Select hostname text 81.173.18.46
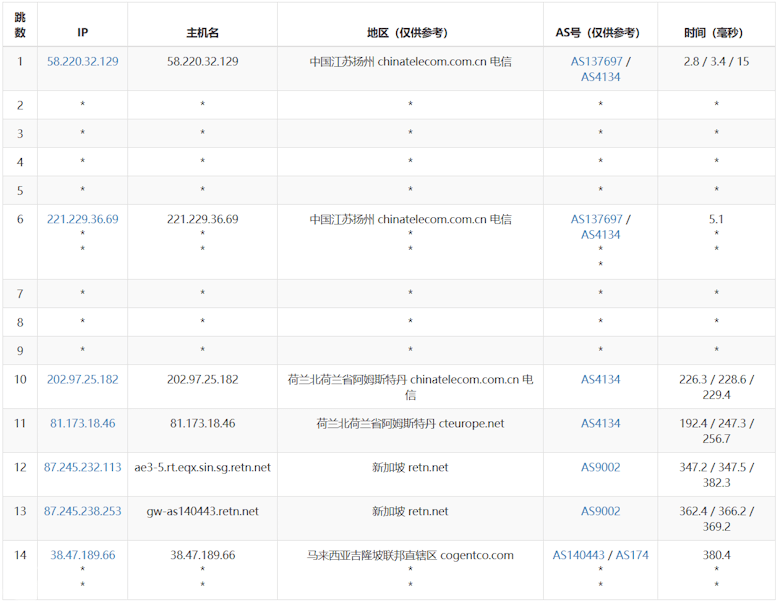 coord(202,423)
